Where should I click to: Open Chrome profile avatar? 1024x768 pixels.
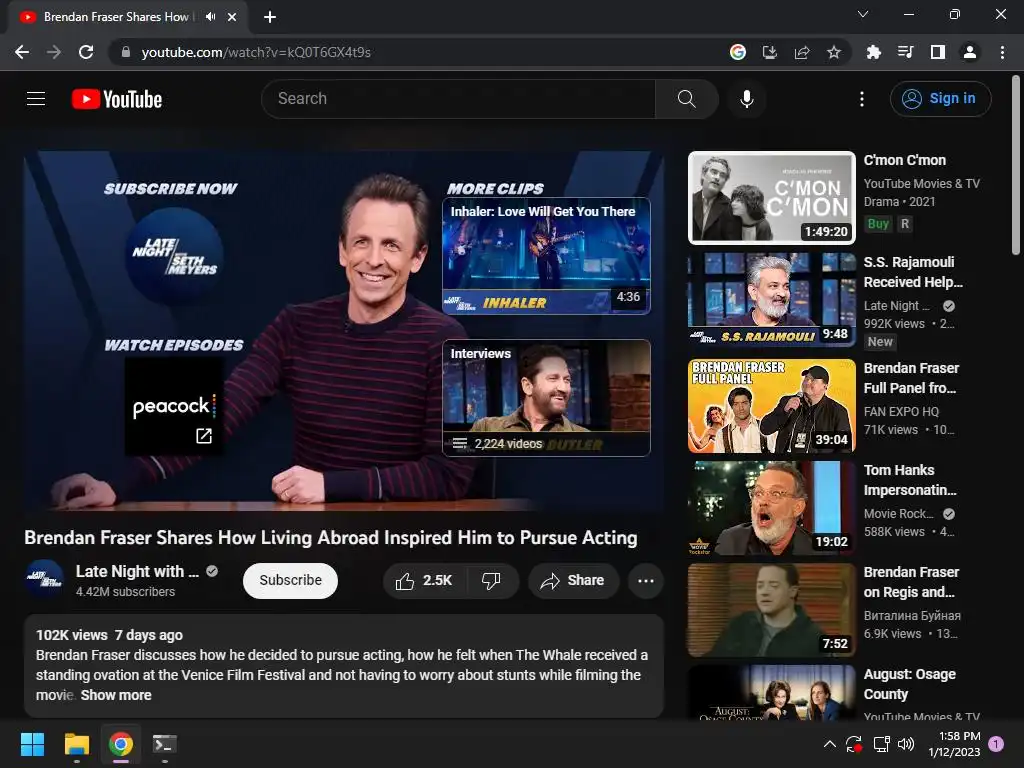(x=970, y=52)
